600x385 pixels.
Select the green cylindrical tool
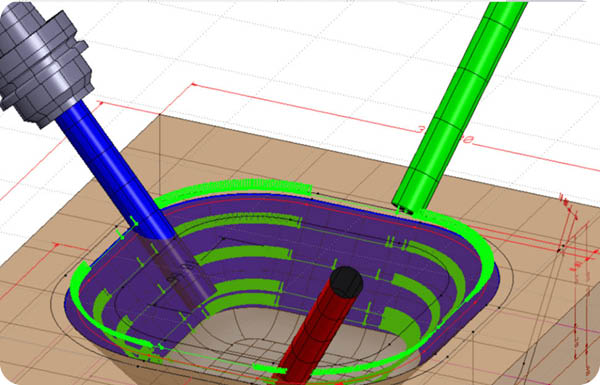click(x=459, y=107)
